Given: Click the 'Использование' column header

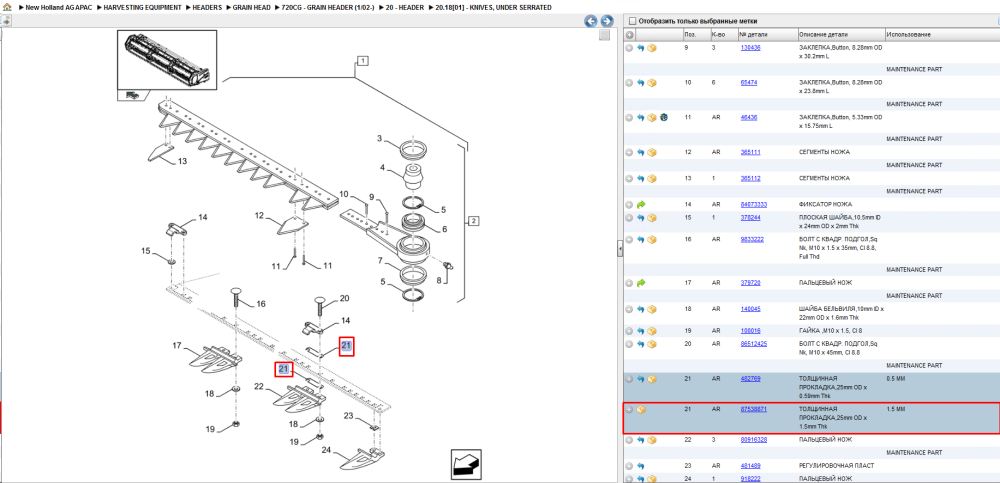Looking at the screenshot, I should click(908, 34).
